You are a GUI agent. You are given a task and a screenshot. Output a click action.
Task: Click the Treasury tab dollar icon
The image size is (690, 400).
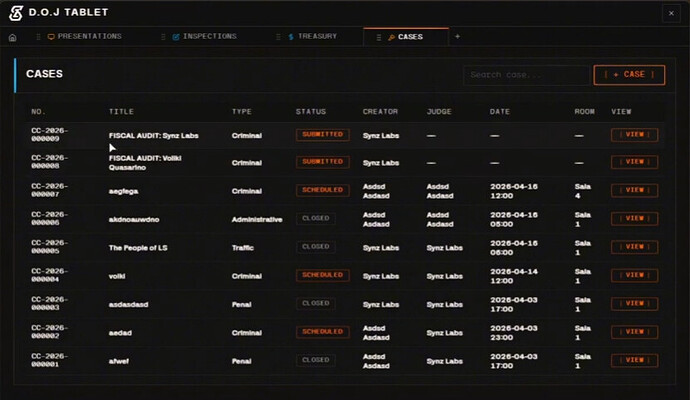click(291, 37)
